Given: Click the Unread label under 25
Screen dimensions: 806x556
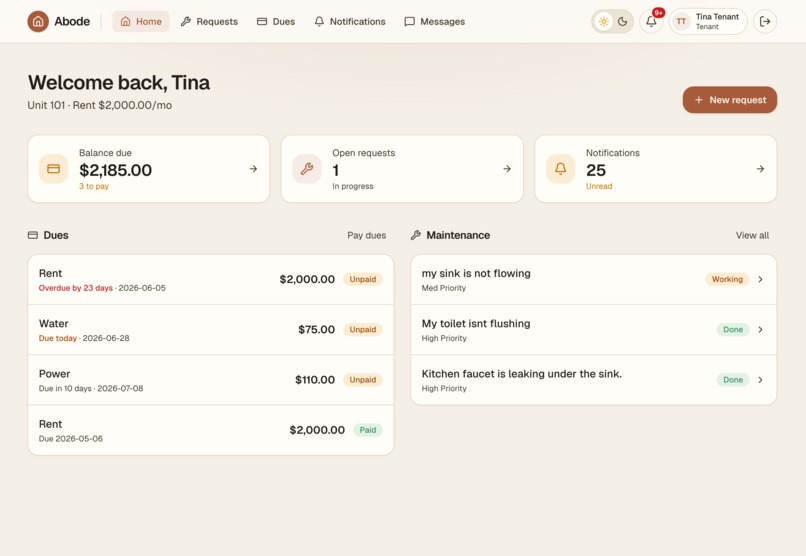Looking at the screenshot, I should tap(599, 186).
